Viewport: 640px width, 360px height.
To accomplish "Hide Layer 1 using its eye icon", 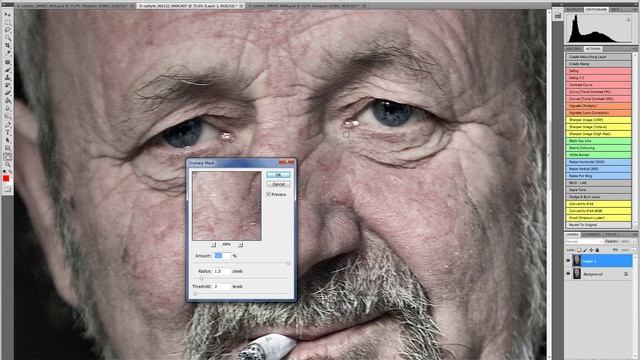I will pyautogui.click(x=568, y=260).
